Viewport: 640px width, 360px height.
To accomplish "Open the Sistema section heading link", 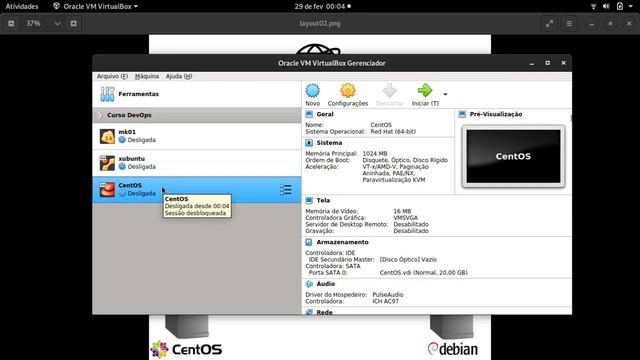I will coord(329,143).
